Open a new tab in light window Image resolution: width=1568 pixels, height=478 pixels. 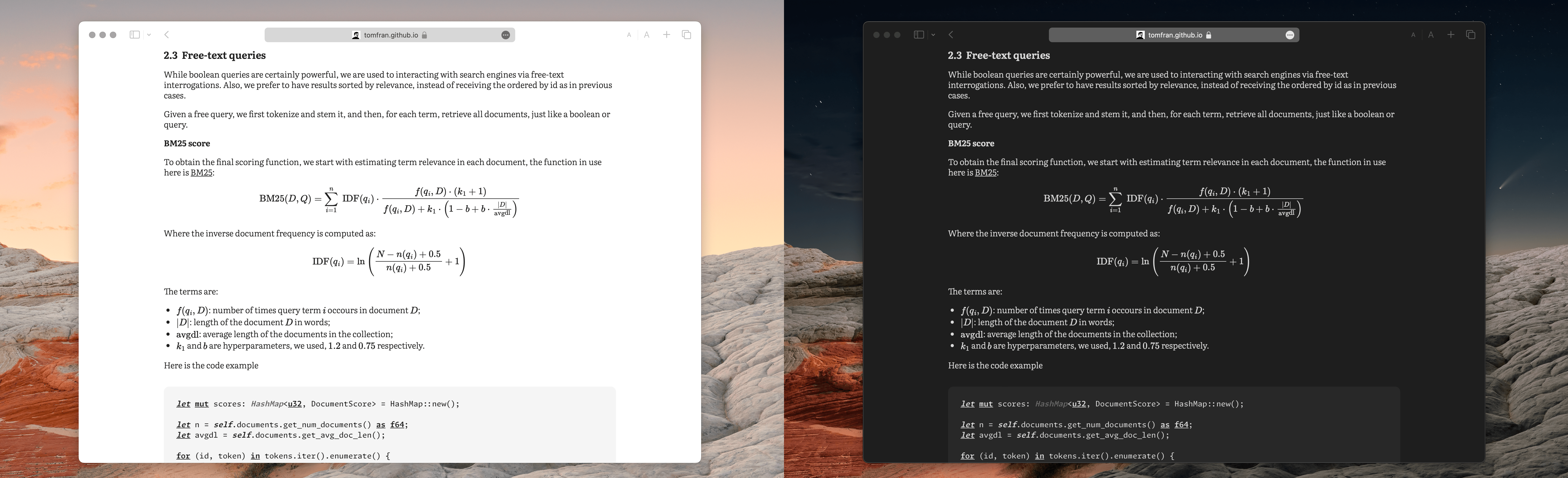tap(667, 35)
